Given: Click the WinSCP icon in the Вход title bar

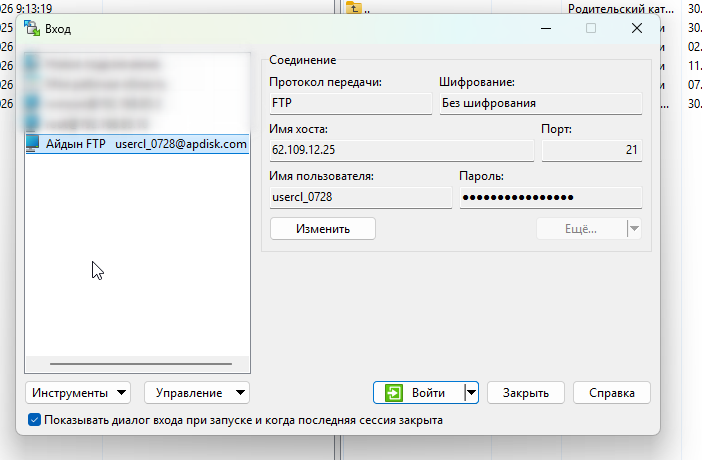Looking at the screenshot, I should (32, 28).
